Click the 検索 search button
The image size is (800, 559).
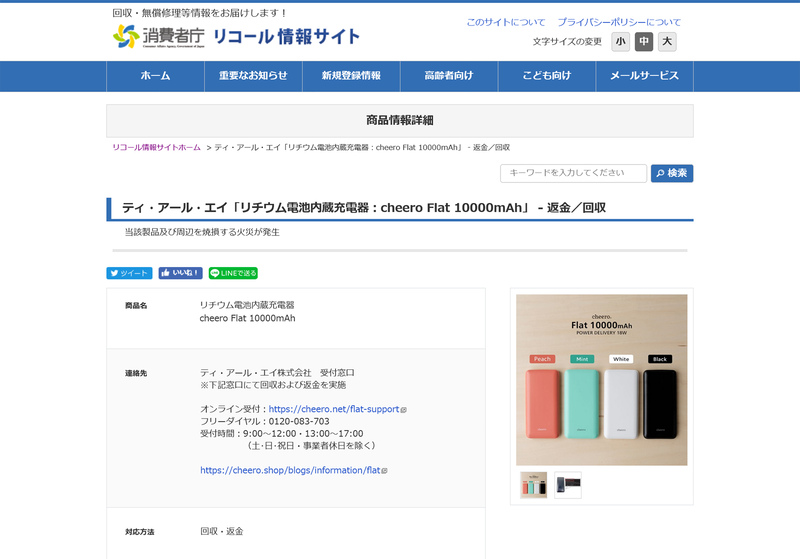(x=672, y=173)
